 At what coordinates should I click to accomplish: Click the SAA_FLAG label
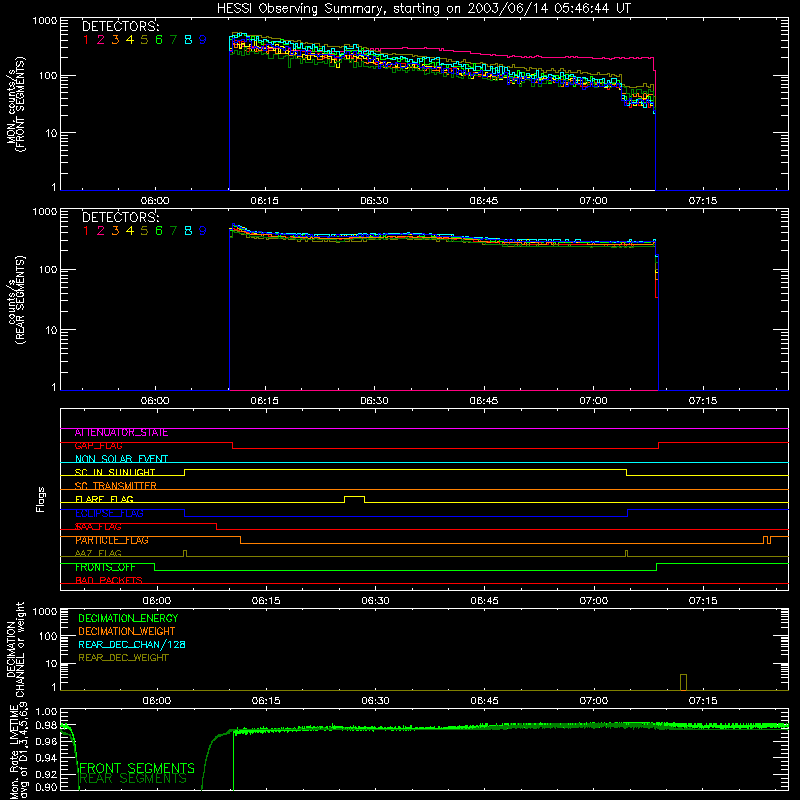tap(98, 527)
